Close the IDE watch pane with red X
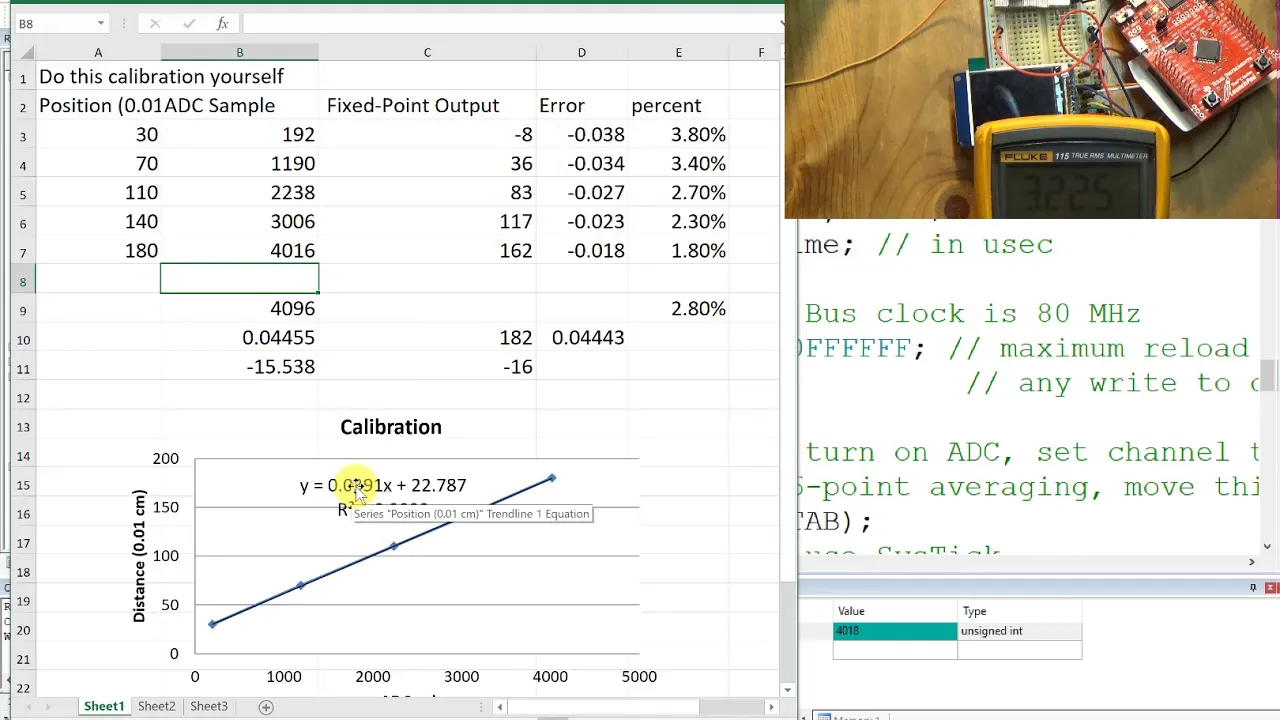Screen dimensions: 1280x720 (1271, 588)
